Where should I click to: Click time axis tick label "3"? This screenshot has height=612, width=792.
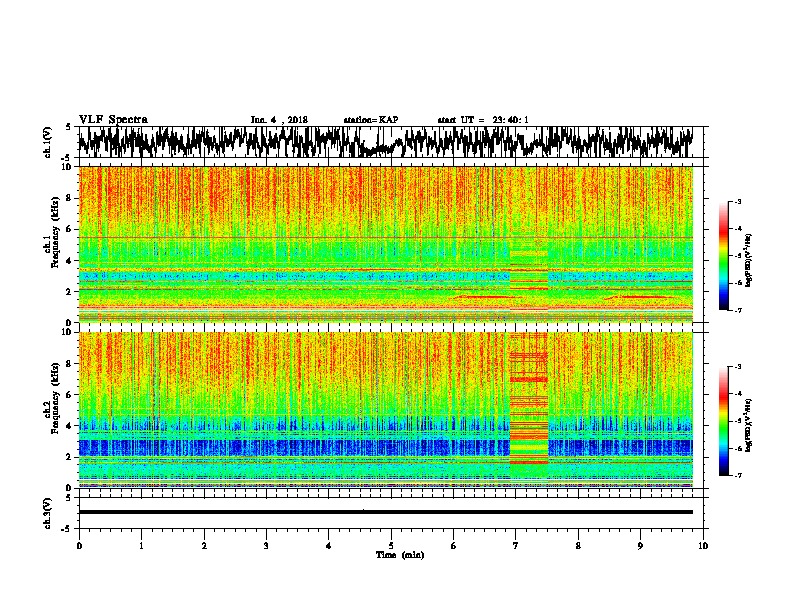point(266,546)
